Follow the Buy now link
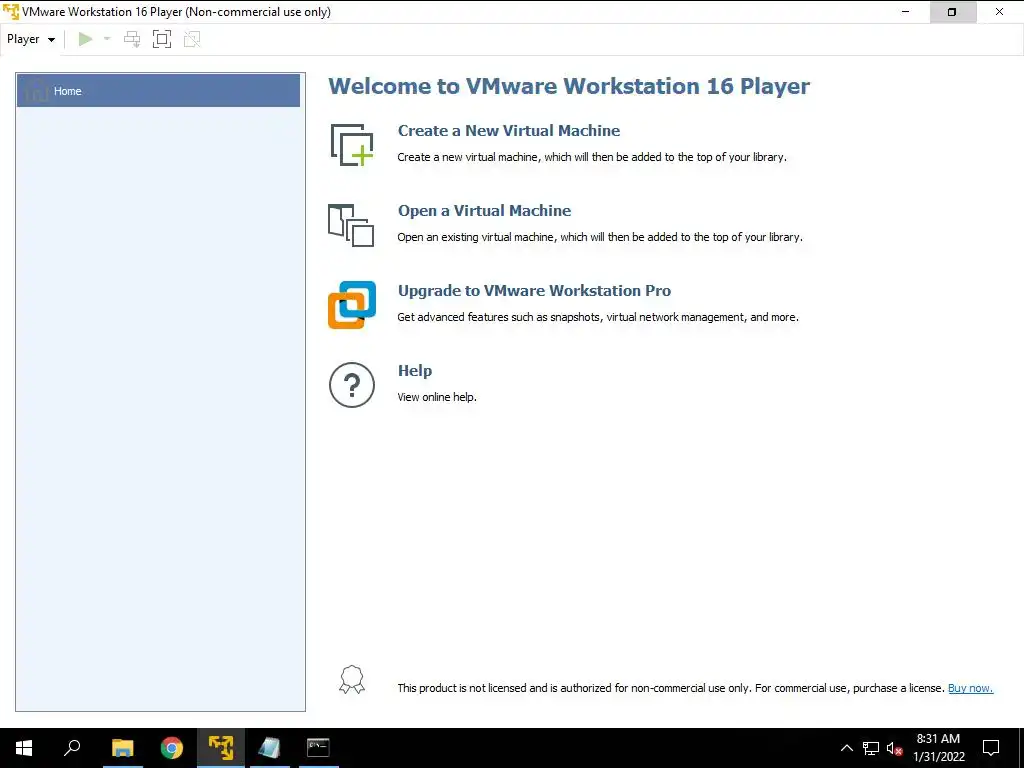This screenshot has height=768, width=1024. [970, 688]
